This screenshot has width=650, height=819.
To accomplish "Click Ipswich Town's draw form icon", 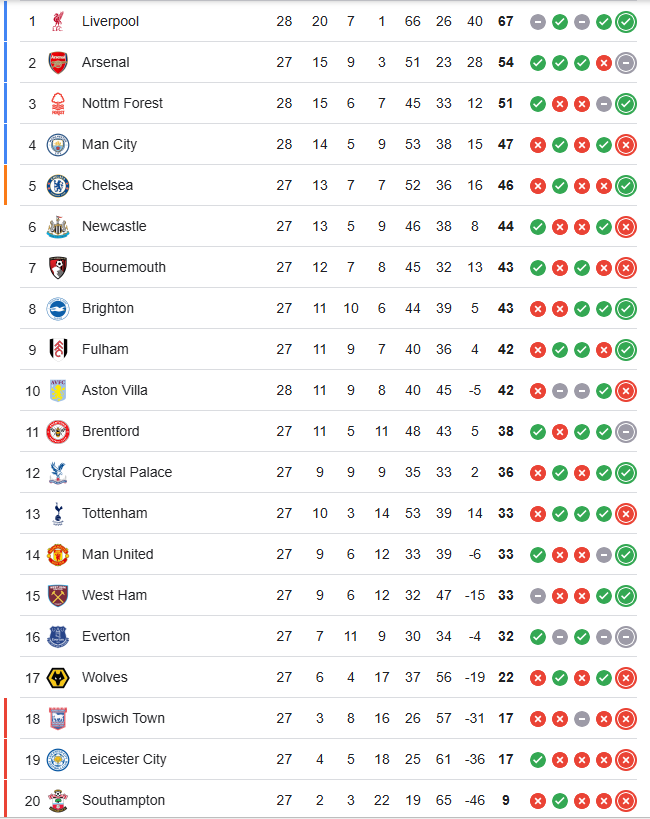I will coord(582,719).
